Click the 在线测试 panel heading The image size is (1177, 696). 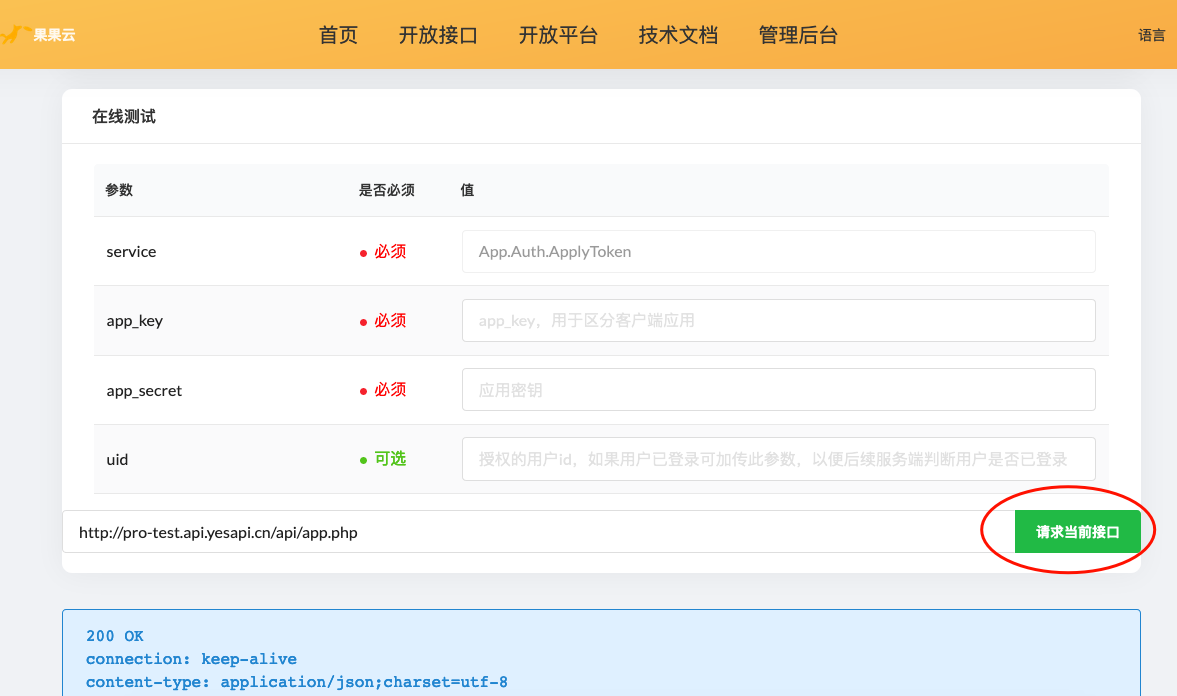(x=124, y=117)
